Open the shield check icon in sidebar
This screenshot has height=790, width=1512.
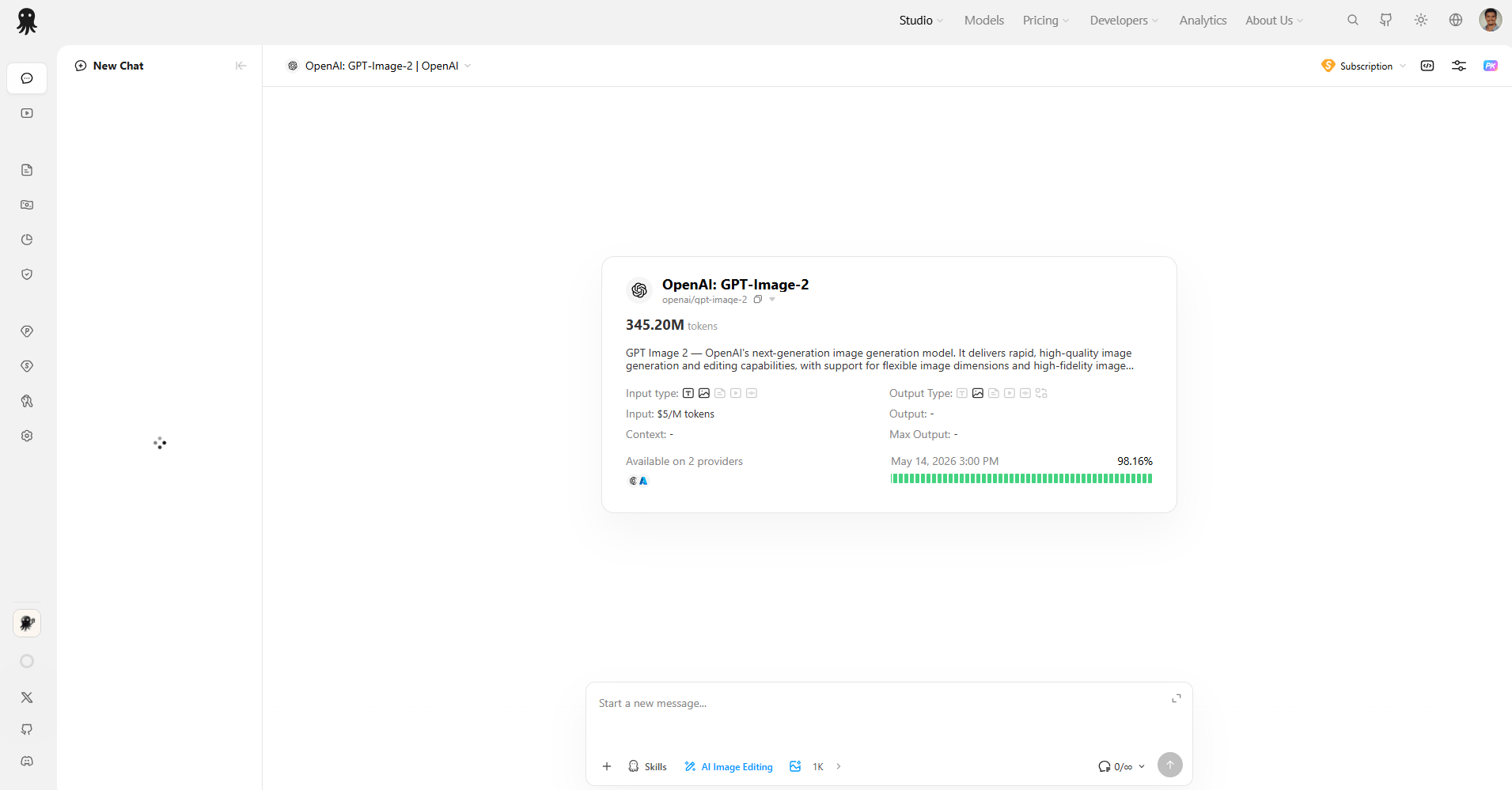click(27, 274)
